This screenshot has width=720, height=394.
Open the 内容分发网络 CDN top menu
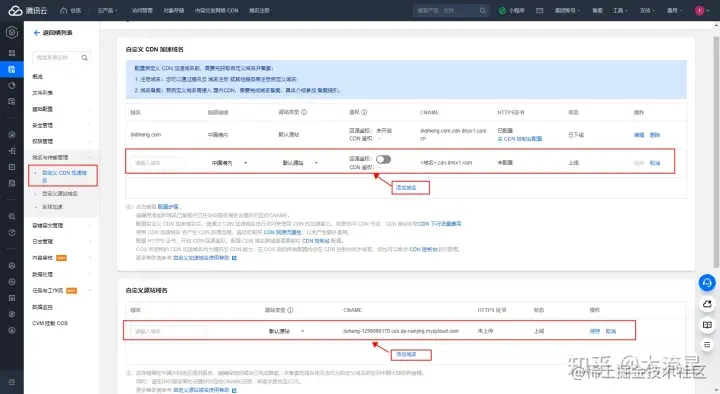tap(216, 10)
